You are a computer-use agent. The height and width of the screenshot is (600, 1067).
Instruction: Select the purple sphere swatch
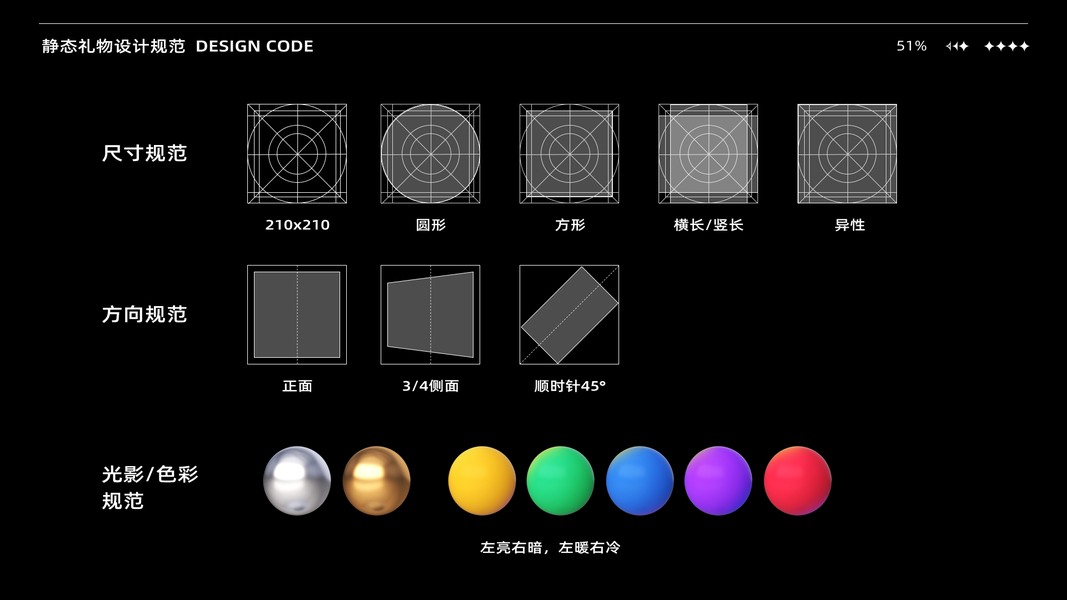(719, 481)
